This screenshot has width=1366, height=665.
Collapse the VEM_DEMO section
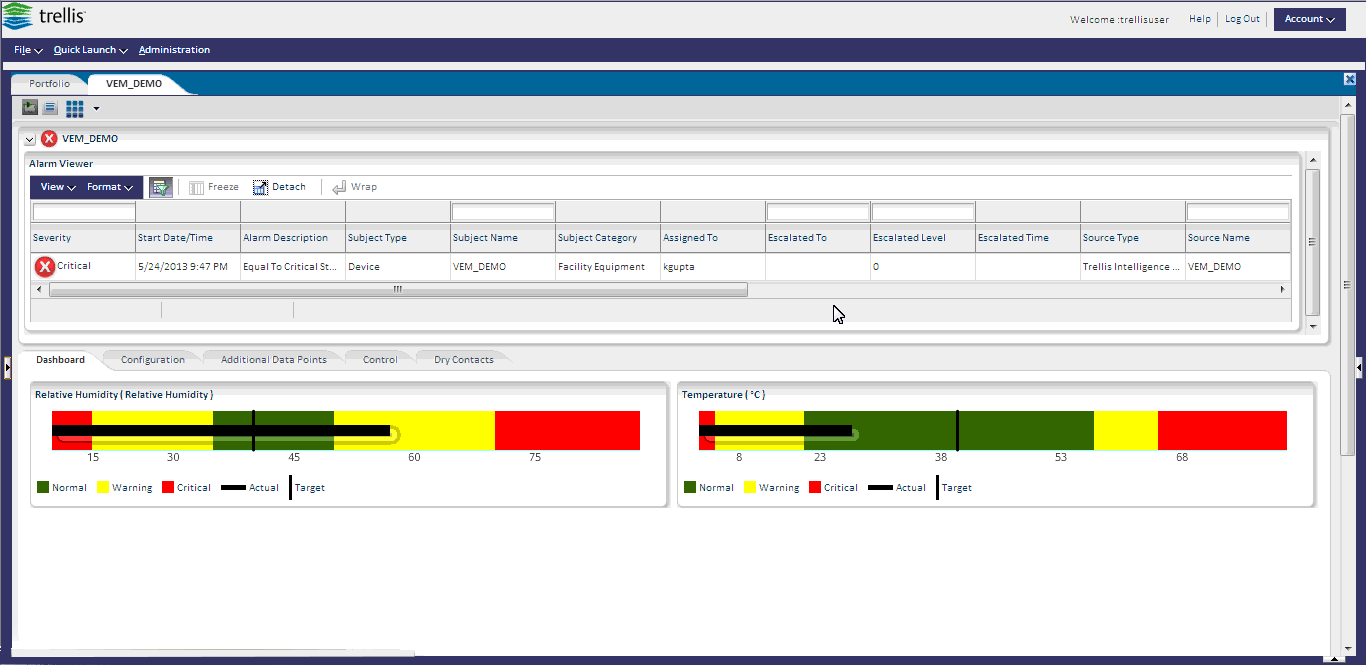point(30,140)
